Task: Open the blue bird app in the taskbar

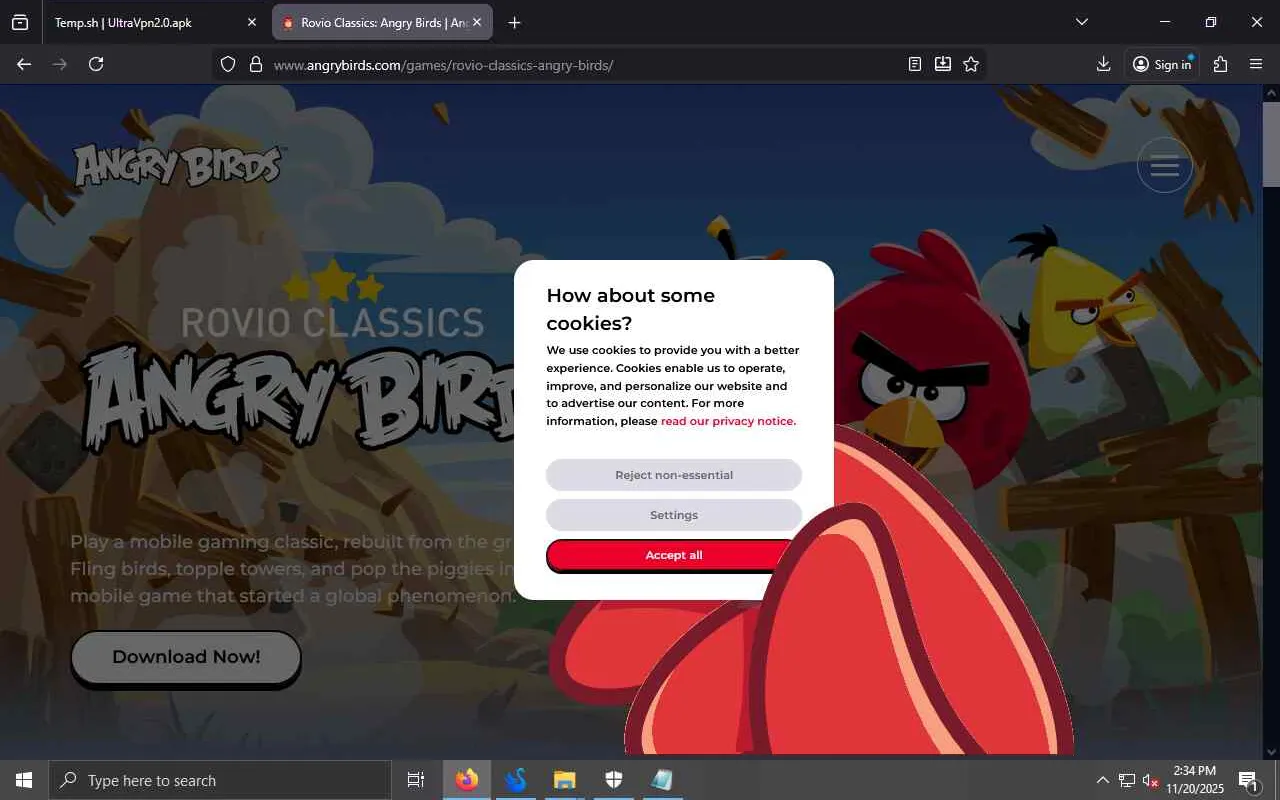Action: point(516,780)
